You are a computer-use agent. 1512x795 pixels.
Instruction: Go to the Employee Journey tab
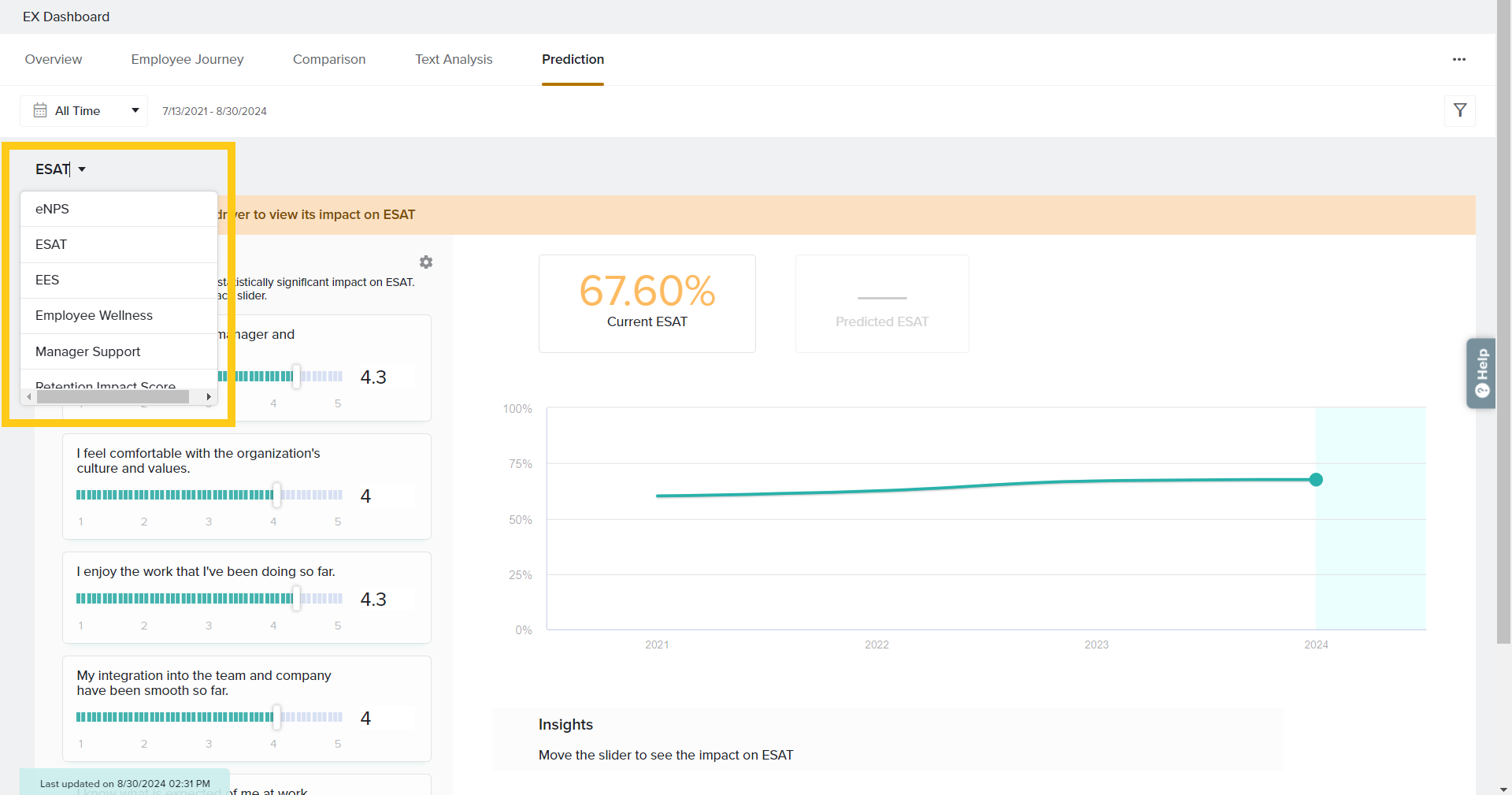click(187, 60)
